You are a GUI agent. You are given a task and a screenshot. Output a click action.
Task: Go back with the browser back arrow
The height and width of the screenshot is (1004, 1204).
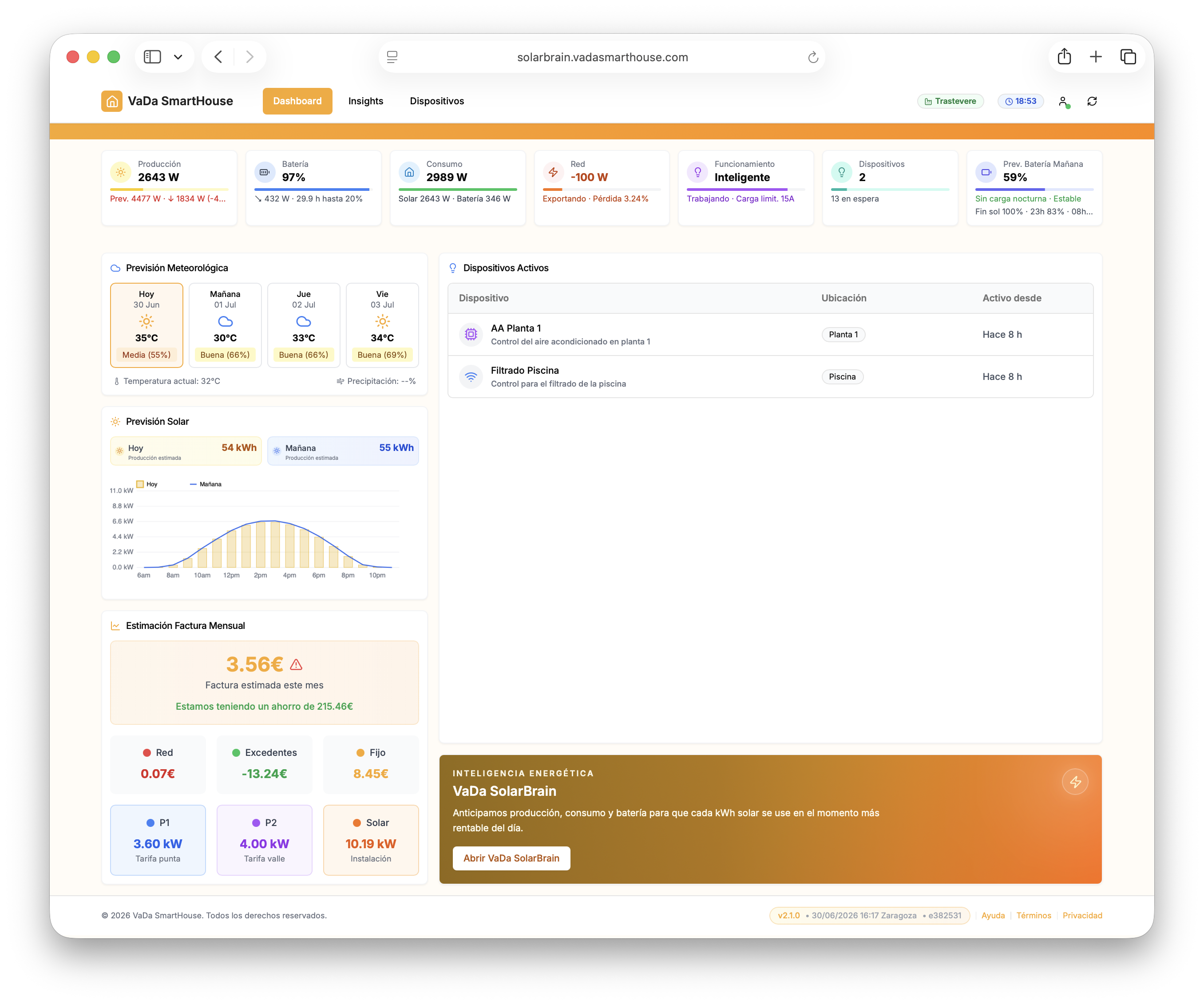tap(218, 57)
